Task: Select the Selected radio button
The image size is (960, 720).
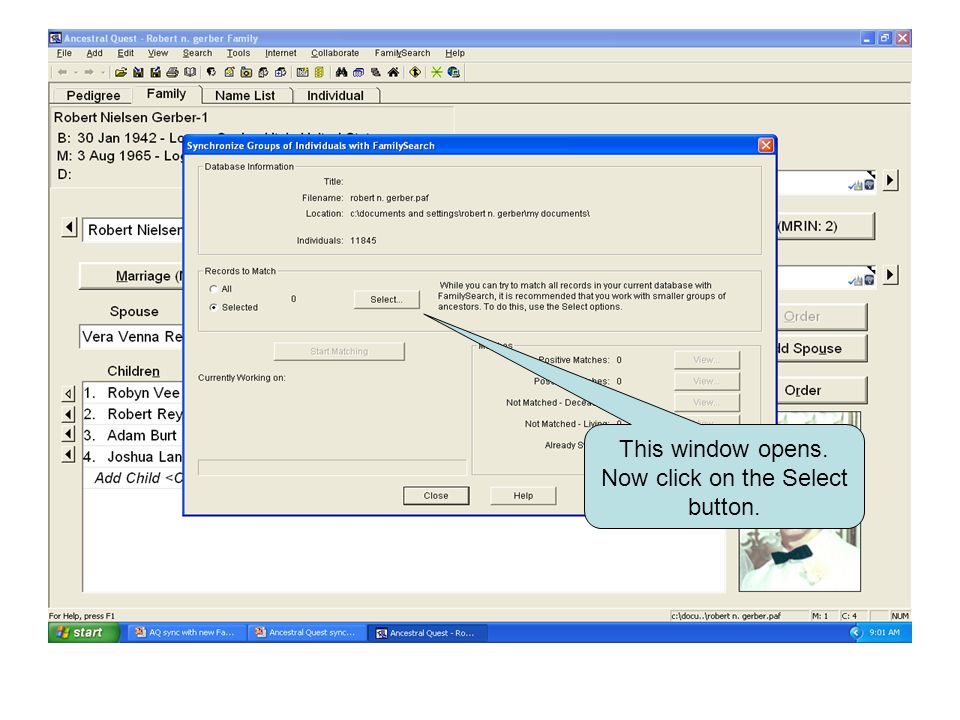Action: (213, 307)
